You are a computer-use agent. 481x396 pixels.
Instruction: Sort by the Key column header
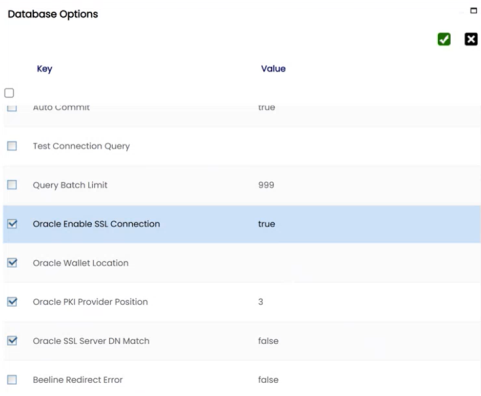44,69
